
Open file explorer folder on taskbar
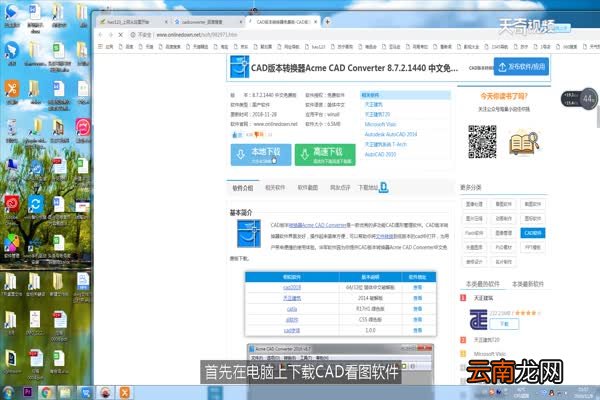point(65,392)
